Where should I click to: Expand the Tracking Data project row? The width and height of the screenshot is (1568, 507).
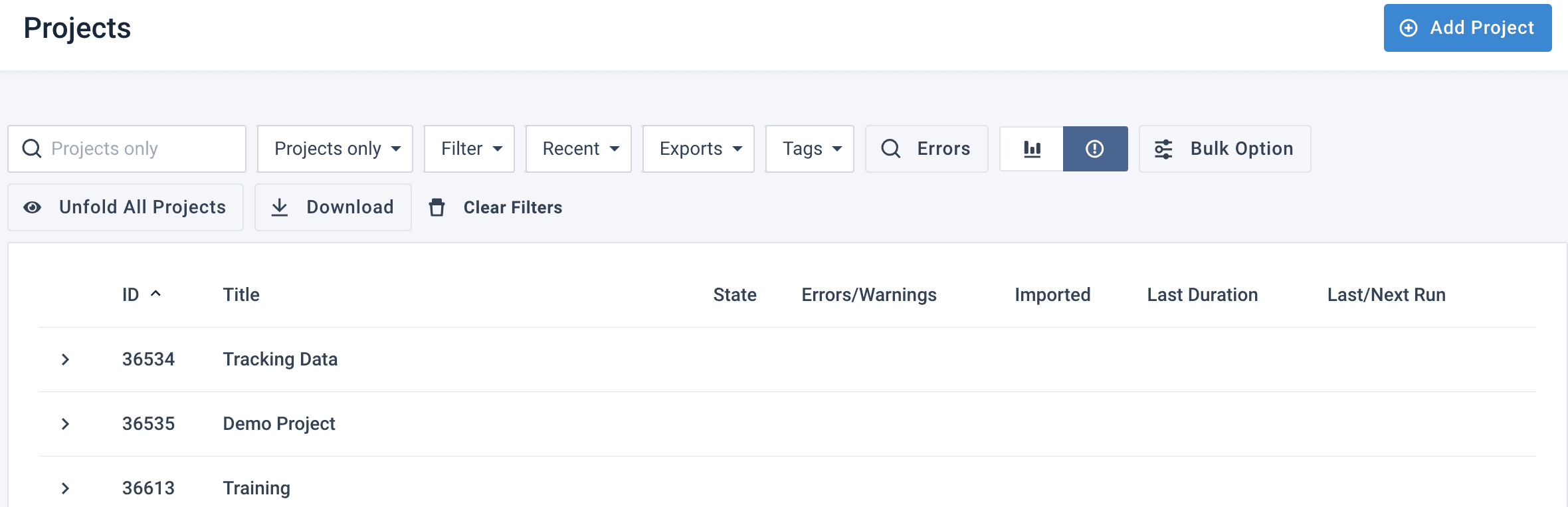click(x=65, y=359)
